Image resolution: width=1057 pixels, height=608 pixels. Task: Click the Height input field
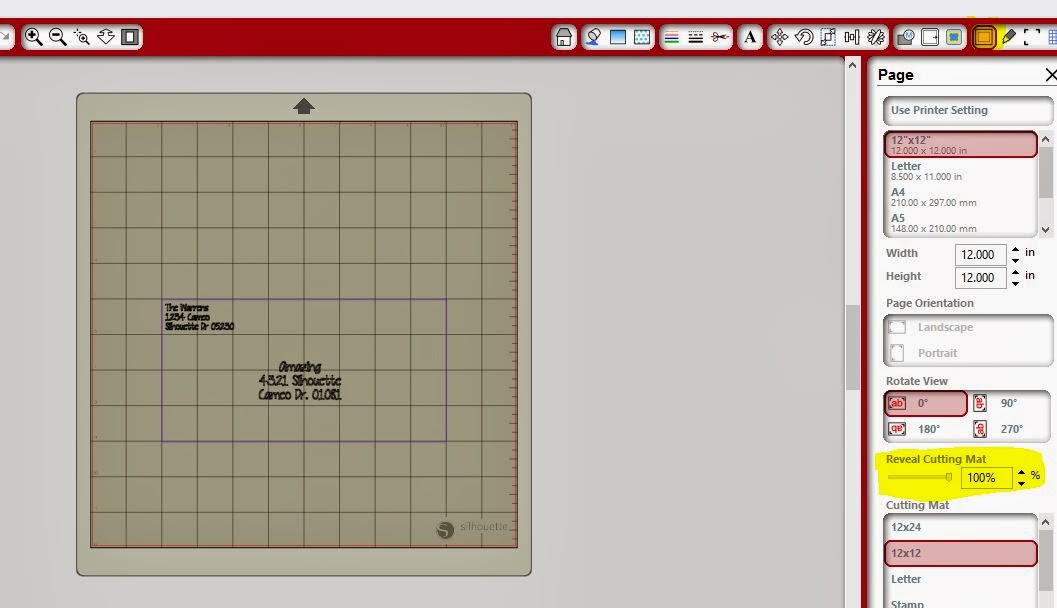click(x=980, y=277)
